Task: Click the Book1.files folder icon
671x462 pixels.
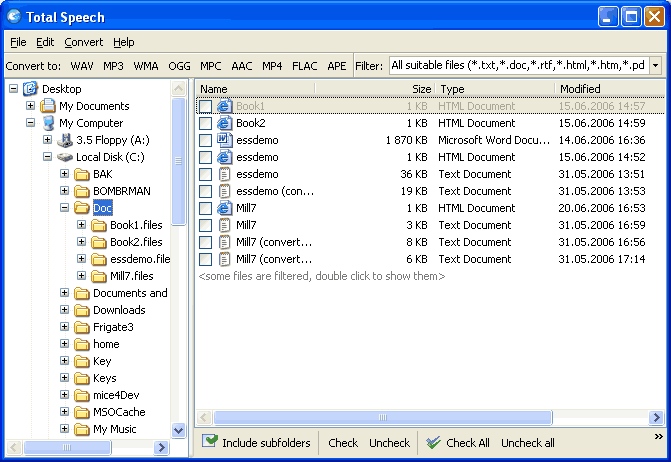Action: click(98, 225)
